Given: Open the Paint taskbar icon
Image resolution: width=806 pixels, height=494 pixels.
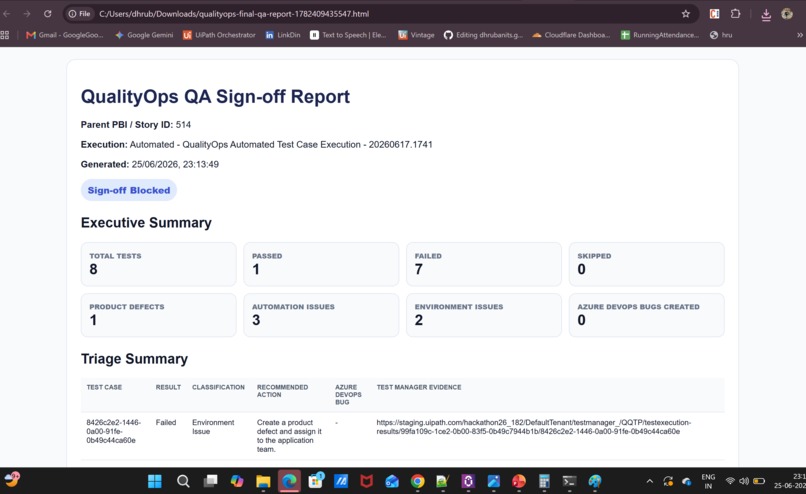Looking at the screenshot, I should [595, 481].
